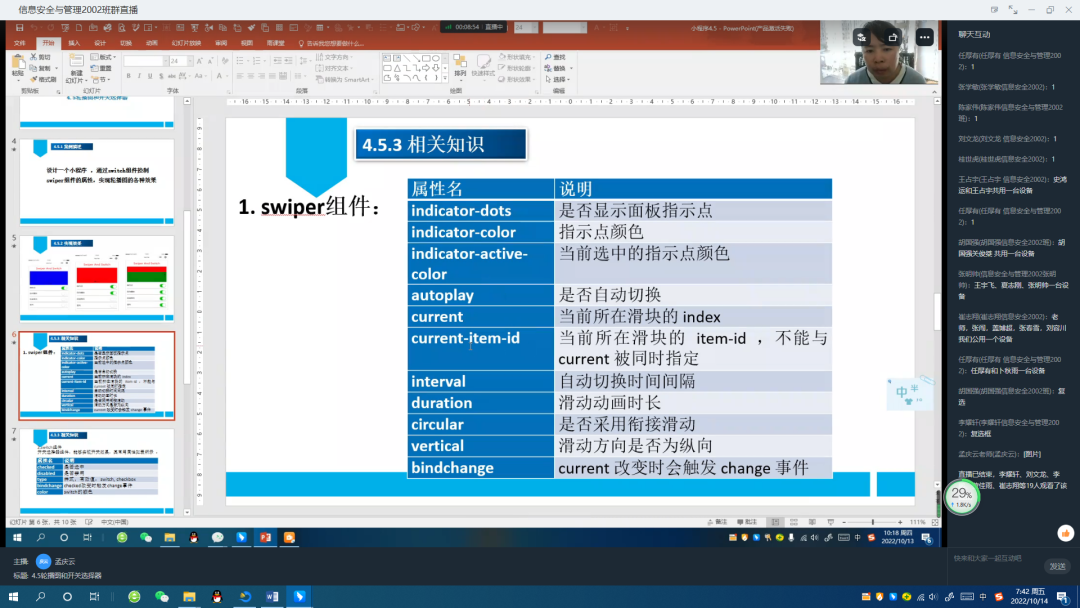Click the Windows Start button at bottom
The height and width of the screenshot is (608, 1080).
point(13,596)
